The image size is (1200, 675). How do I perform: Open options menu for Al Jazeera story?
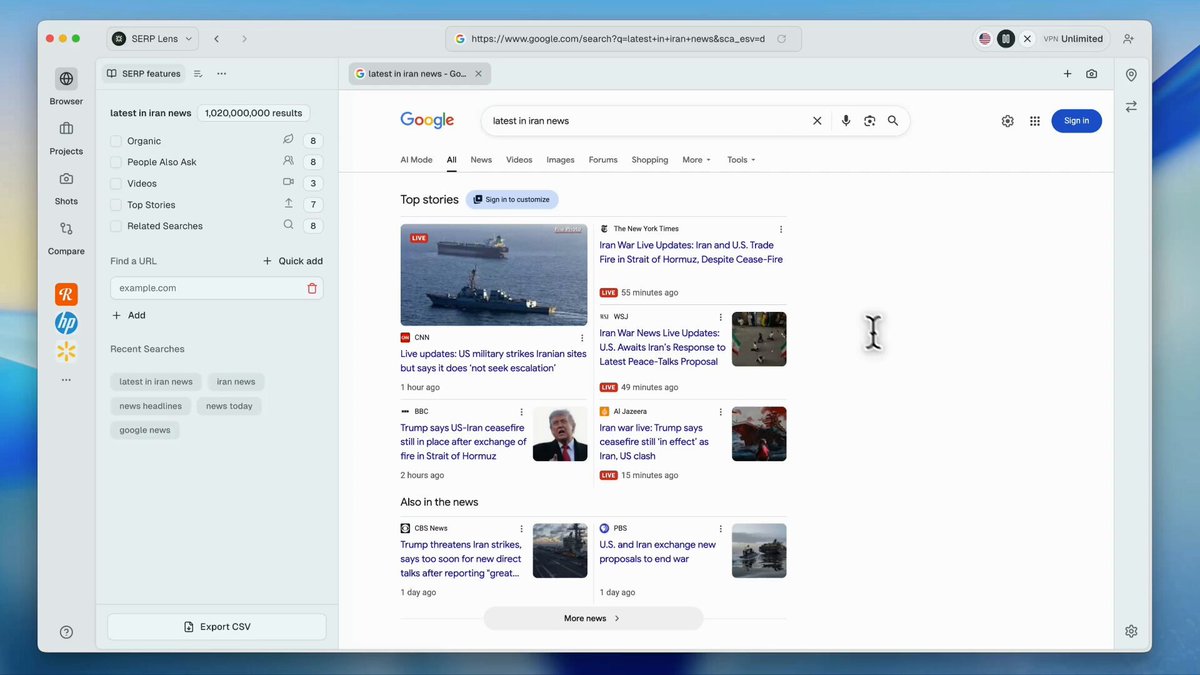pyautogui.click(x=720, y=412)
